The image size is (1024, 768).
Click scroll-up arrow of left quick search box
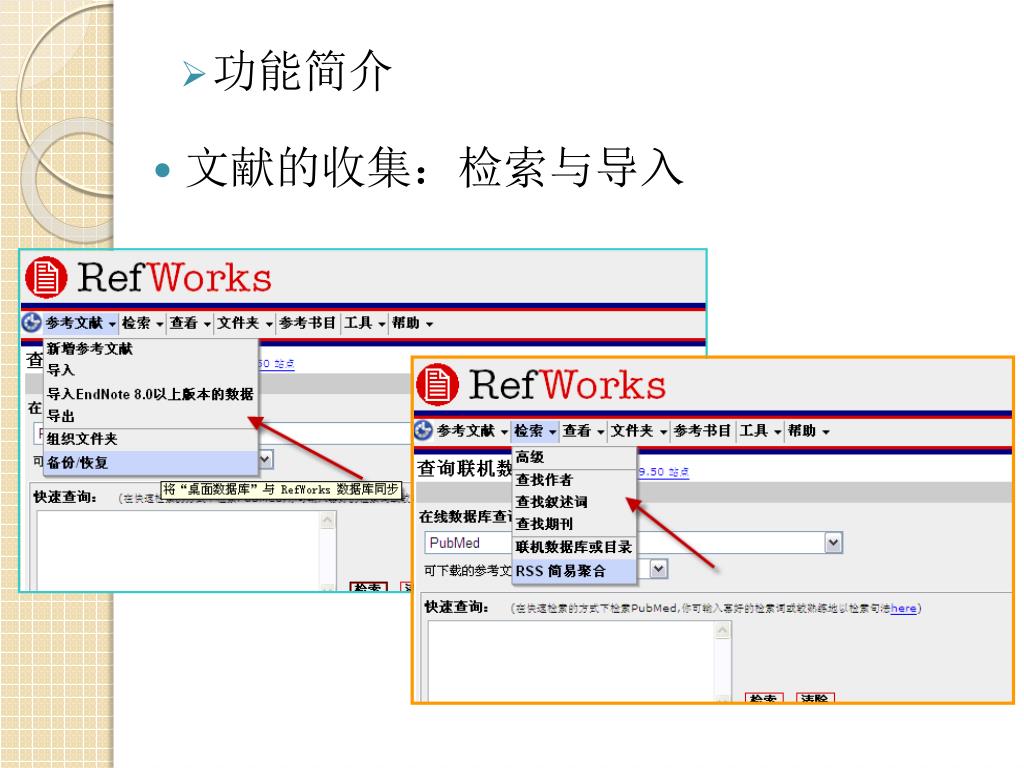click(x=328, y=520)
